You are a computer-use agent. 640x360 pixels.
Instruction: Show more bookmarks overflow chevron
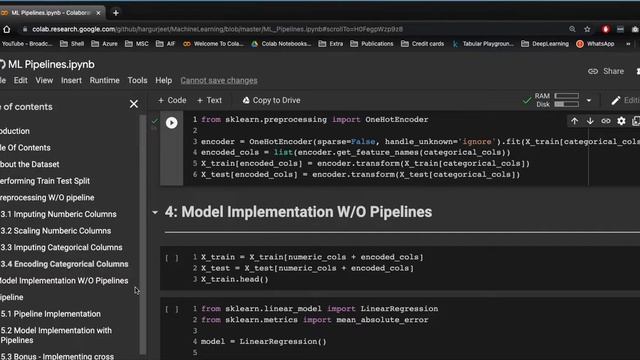[628, 44]
